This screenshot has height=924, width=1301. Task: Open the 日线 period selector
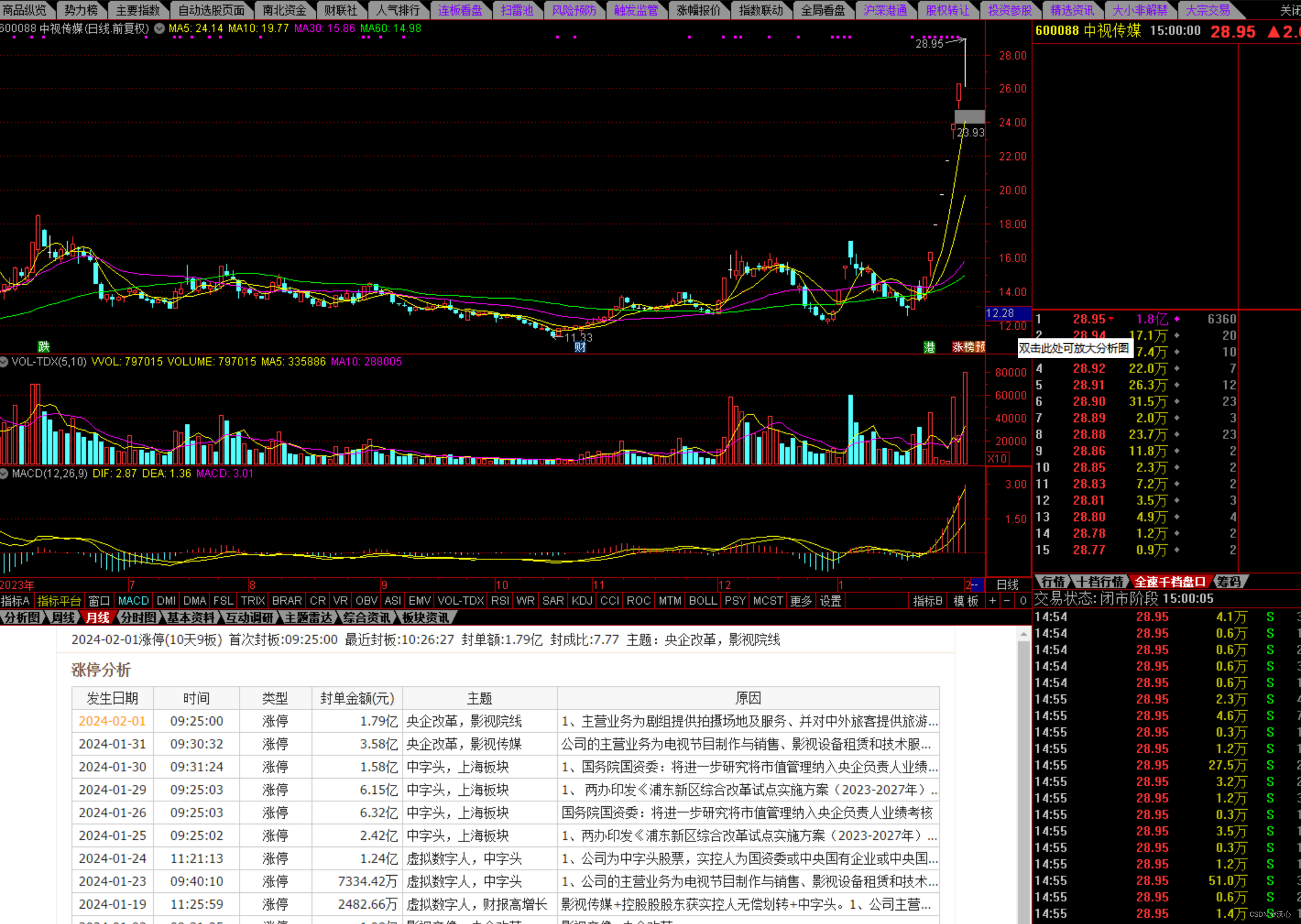1007,584
